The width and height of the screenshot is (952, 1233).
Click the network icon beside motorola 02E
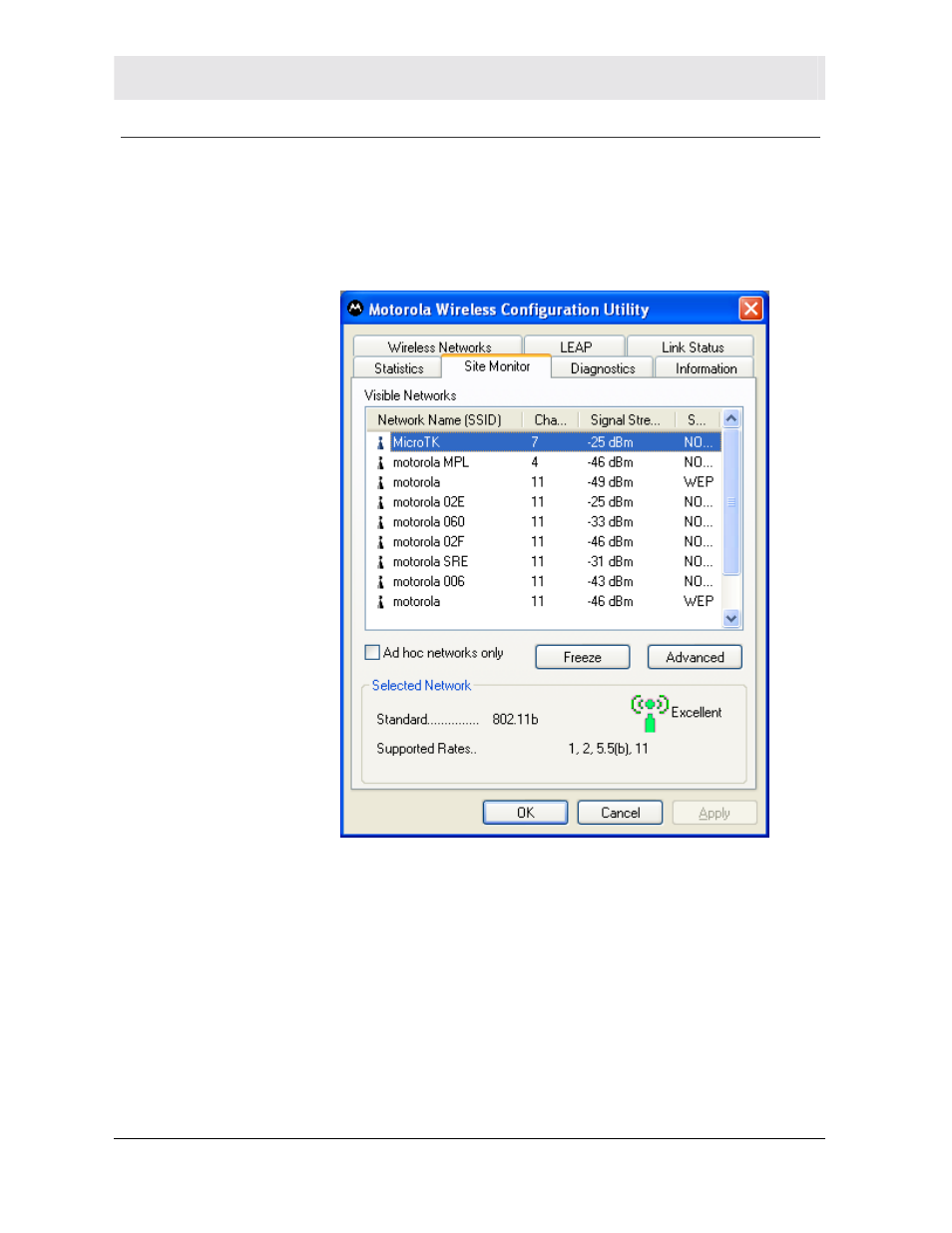pos(380,502)
